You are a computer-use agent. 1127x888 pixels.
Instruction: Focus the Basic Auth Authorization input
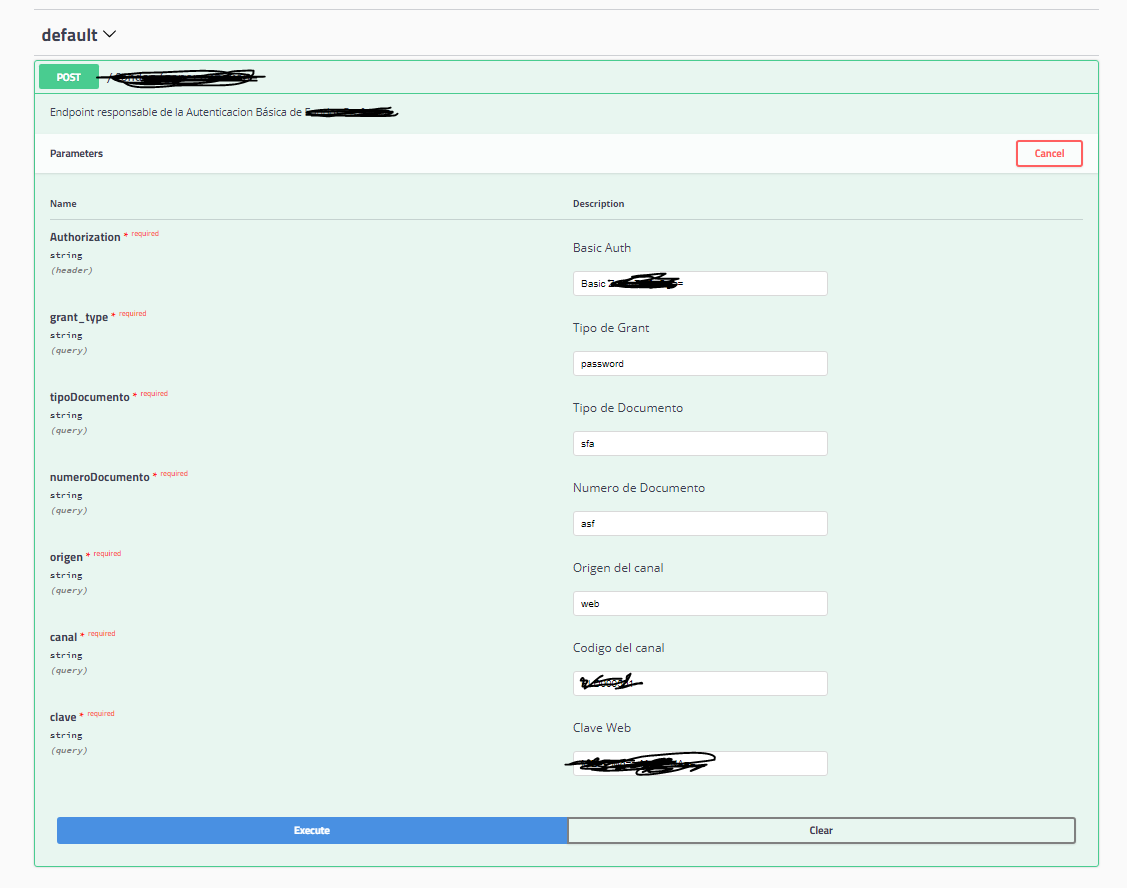point(699,283)
